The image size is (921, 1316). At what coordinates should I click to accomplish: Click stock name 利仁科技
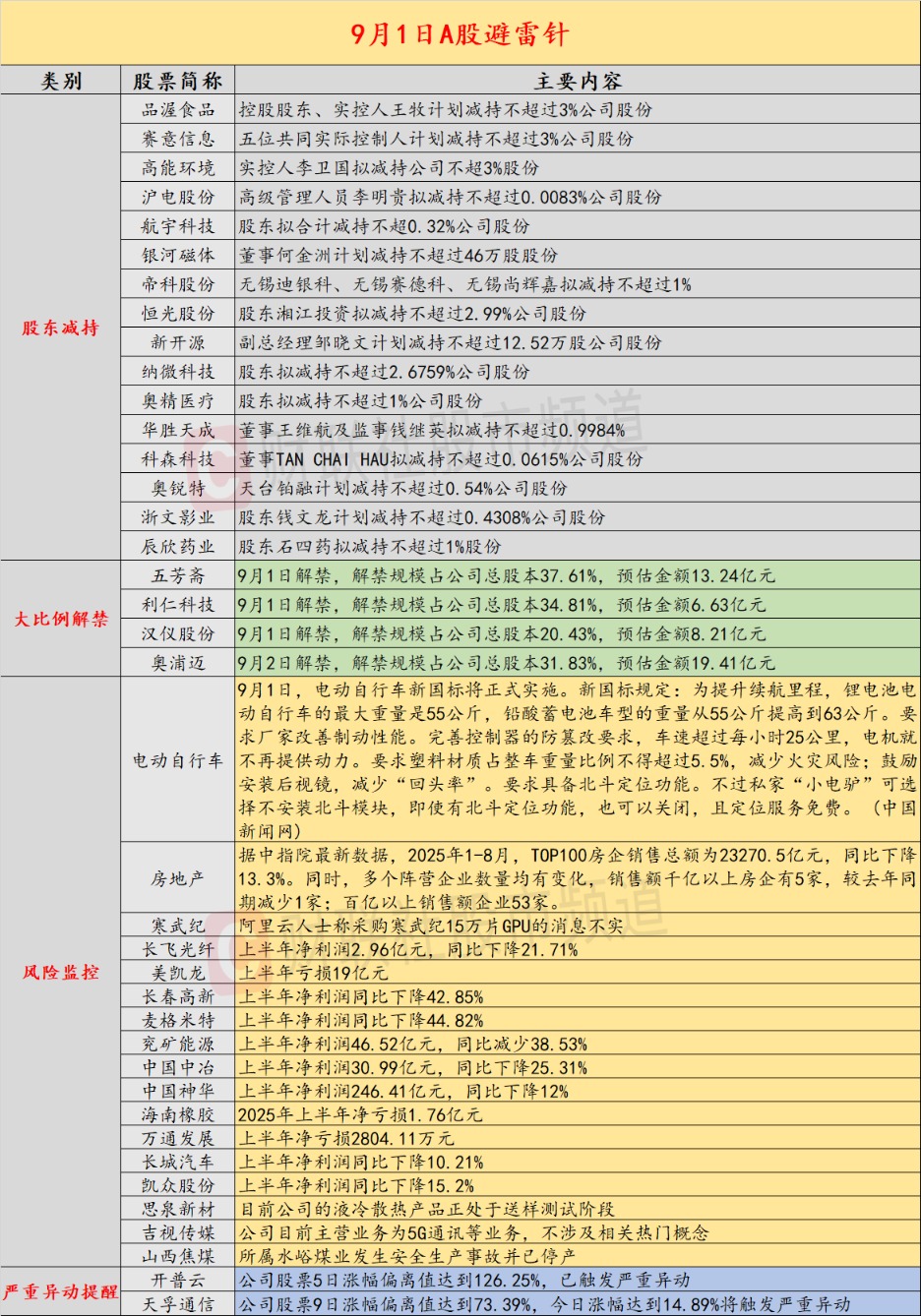[178, 605]
